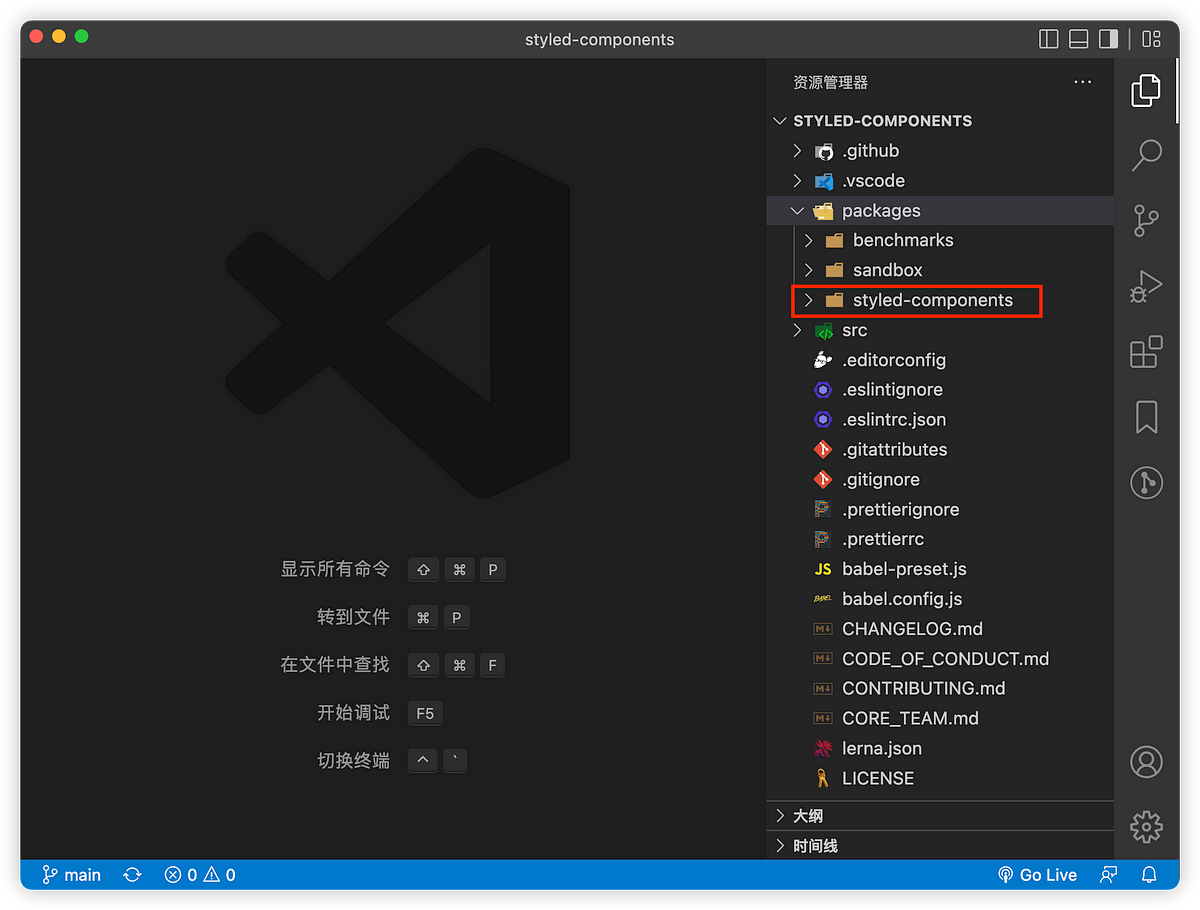Open the errors and warnings status item
This screenshot has width=1200, height=910.
(200, 875)
